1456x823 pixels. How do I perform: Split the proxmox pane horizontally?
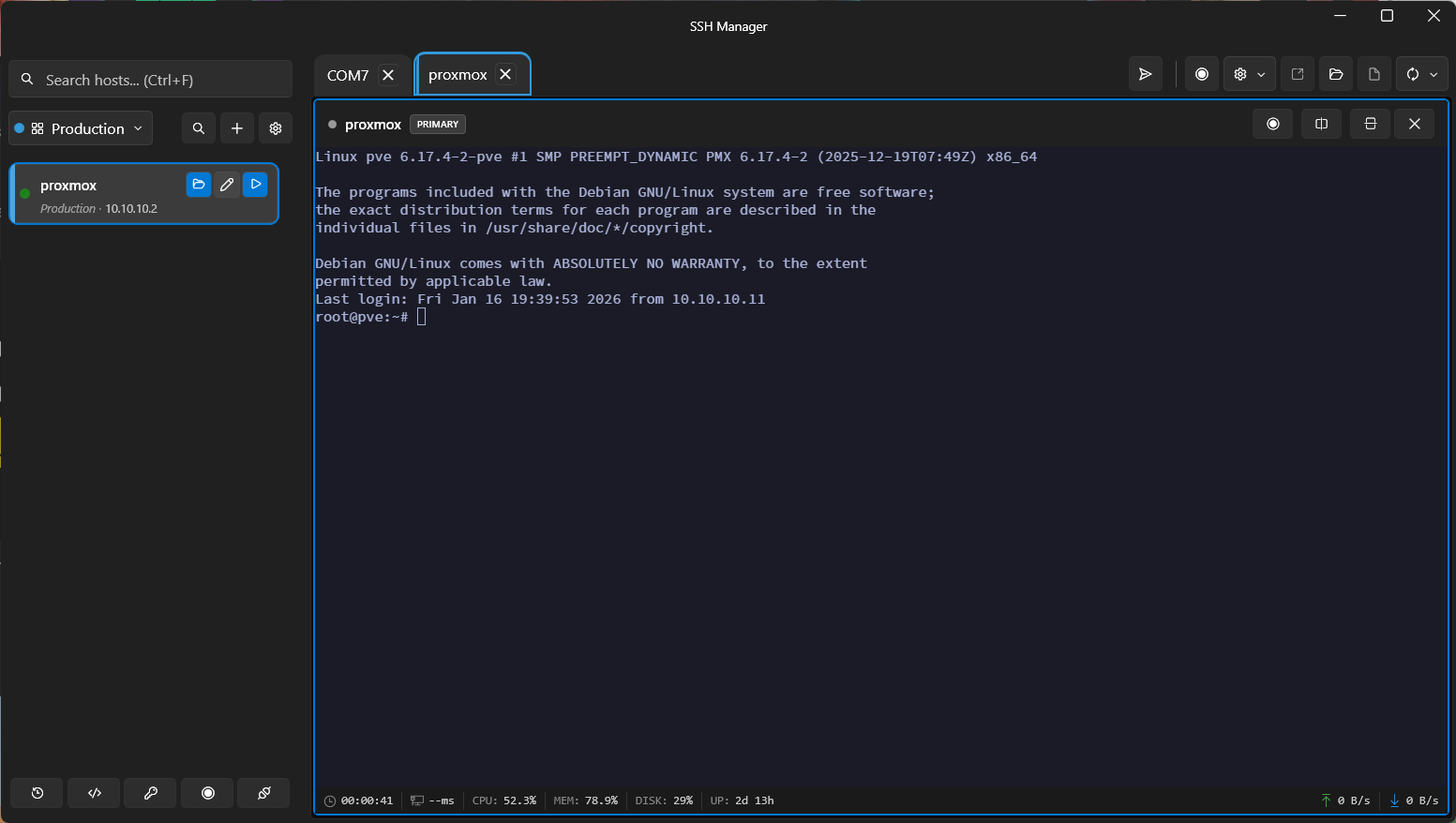(1370, 124)
